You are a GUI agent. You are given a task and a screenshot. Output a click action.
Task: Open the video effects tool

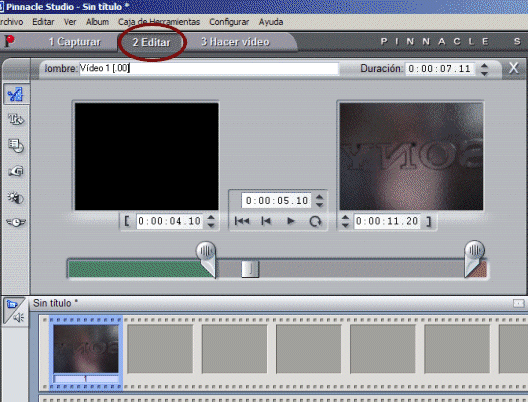[15, 198]
